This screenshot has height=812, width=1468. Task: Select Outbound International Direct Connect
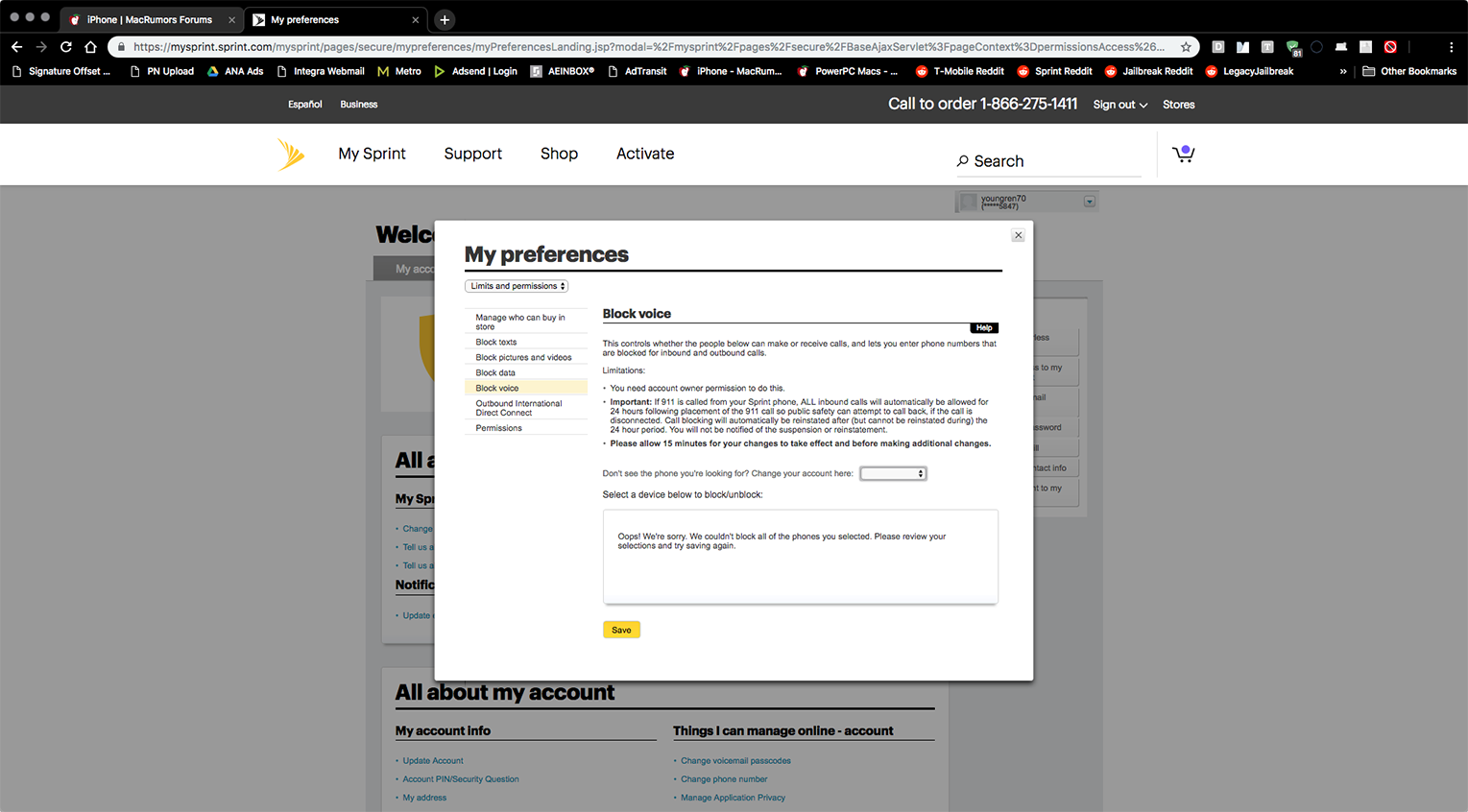[x=526, y=408]
